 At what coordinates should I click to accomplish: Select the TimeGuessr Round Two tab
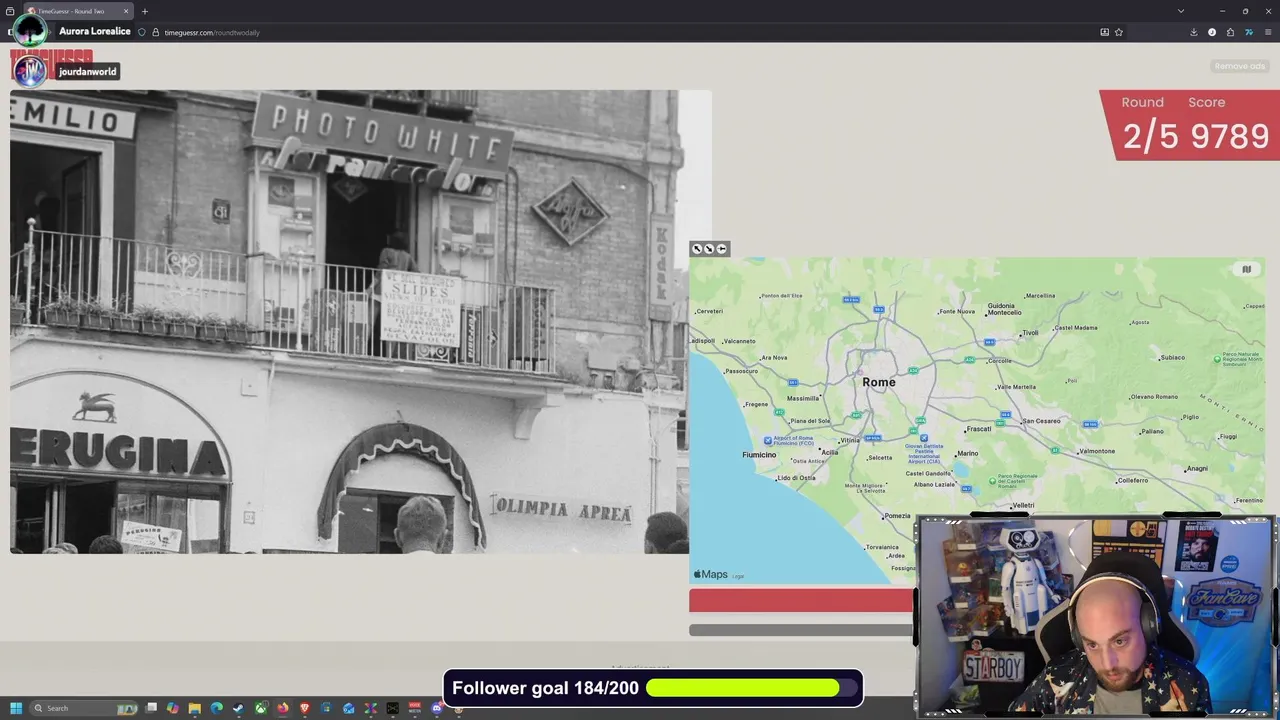(x=78, y=11)
